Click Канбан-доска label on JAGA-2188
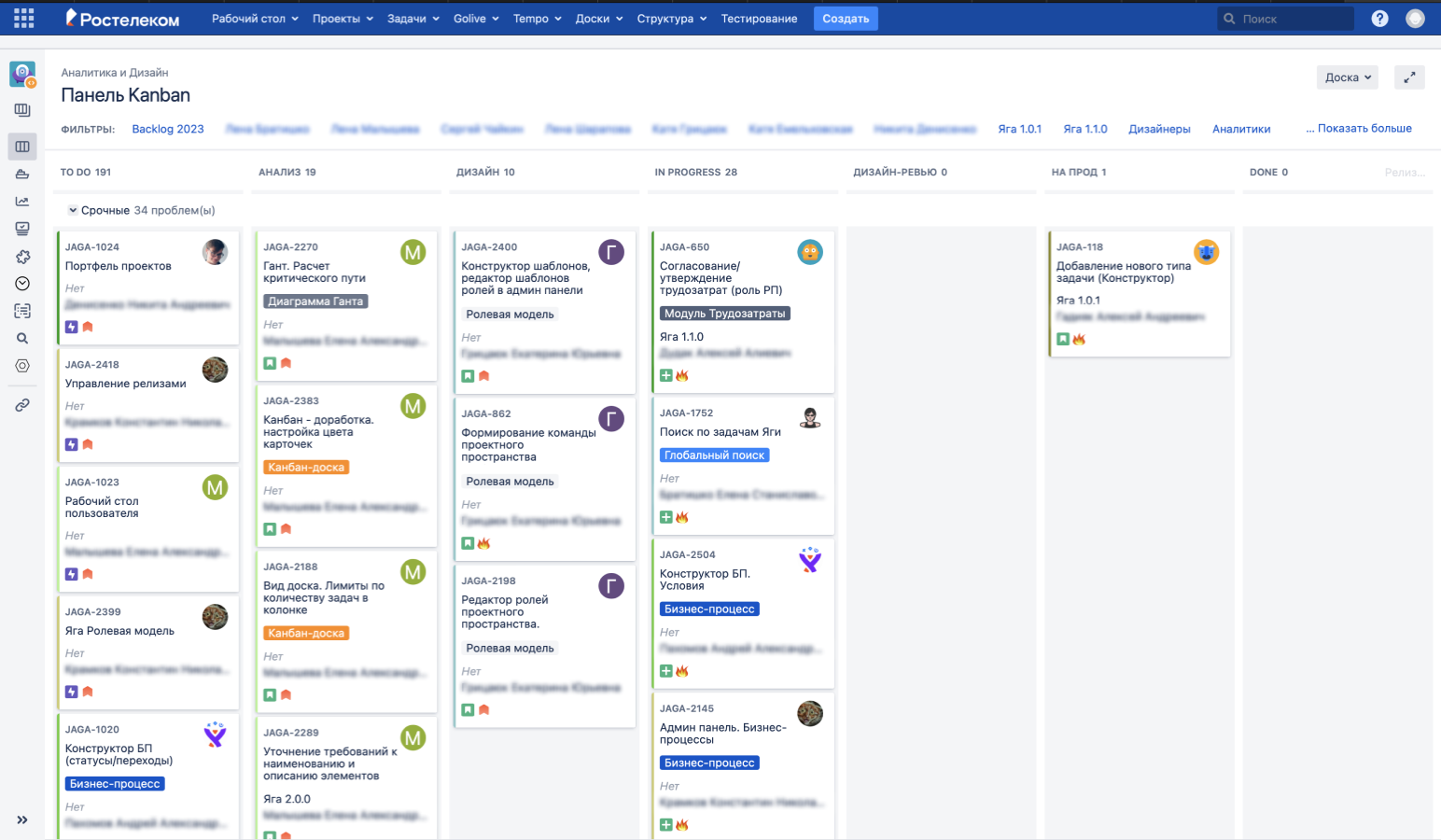The height and width of the screenshot is (840, 1441). (306, 633)
